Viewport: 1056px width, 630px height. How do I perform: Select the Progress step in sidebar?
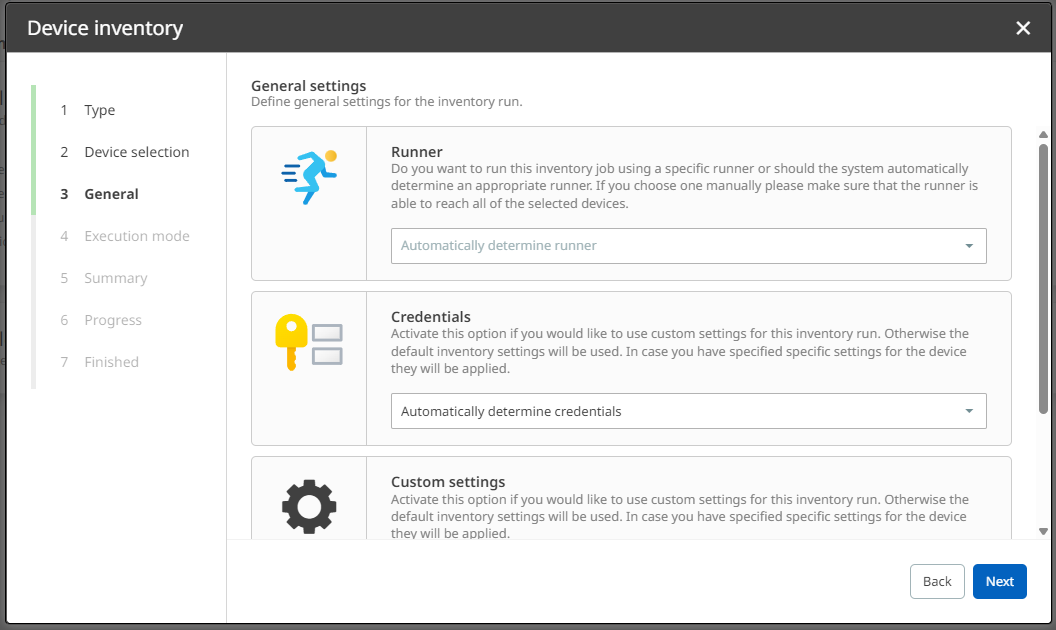112,320
